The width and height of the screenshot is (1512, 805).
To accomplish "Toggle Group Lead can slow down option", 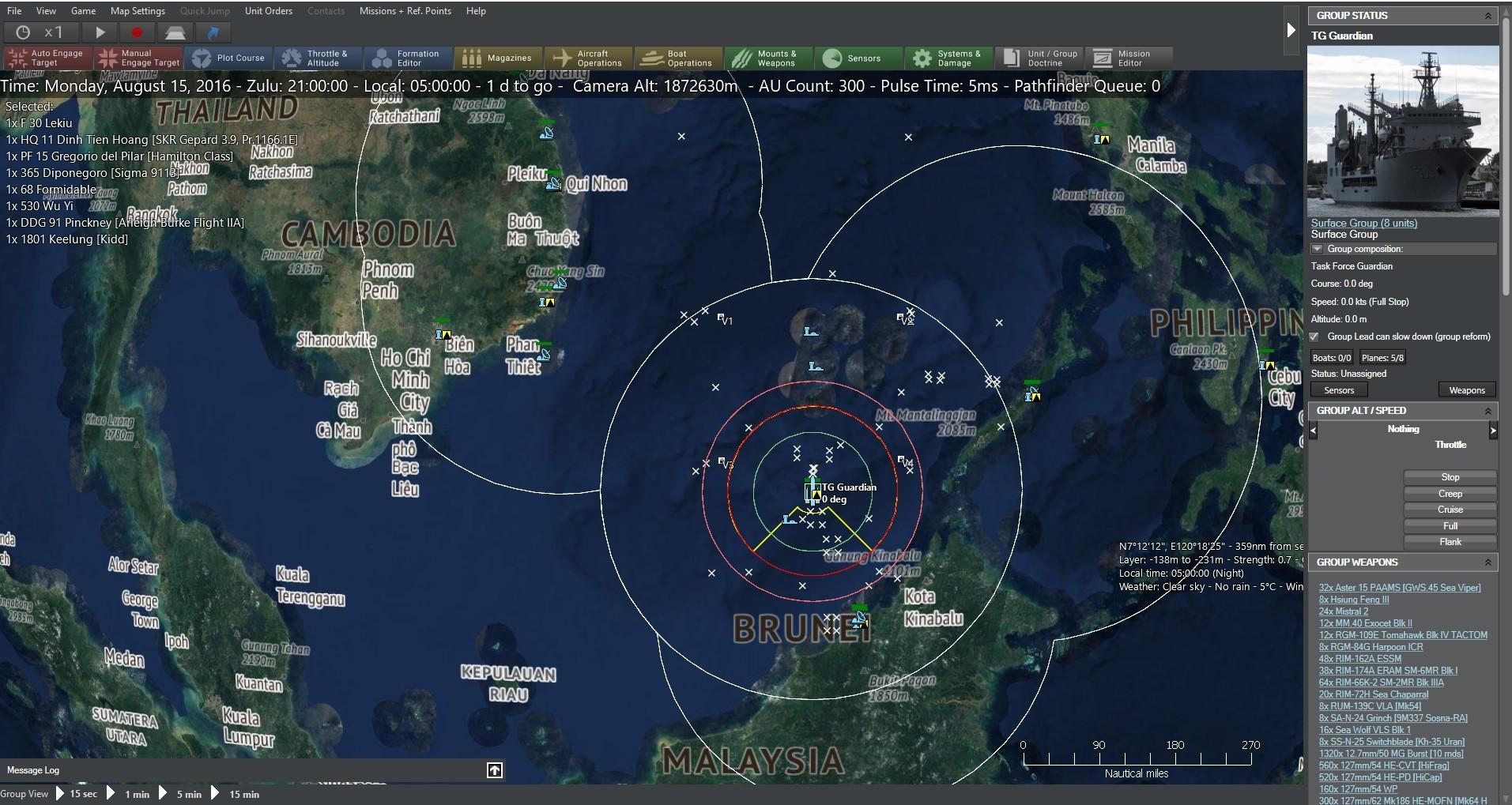I will [1314, 337].
